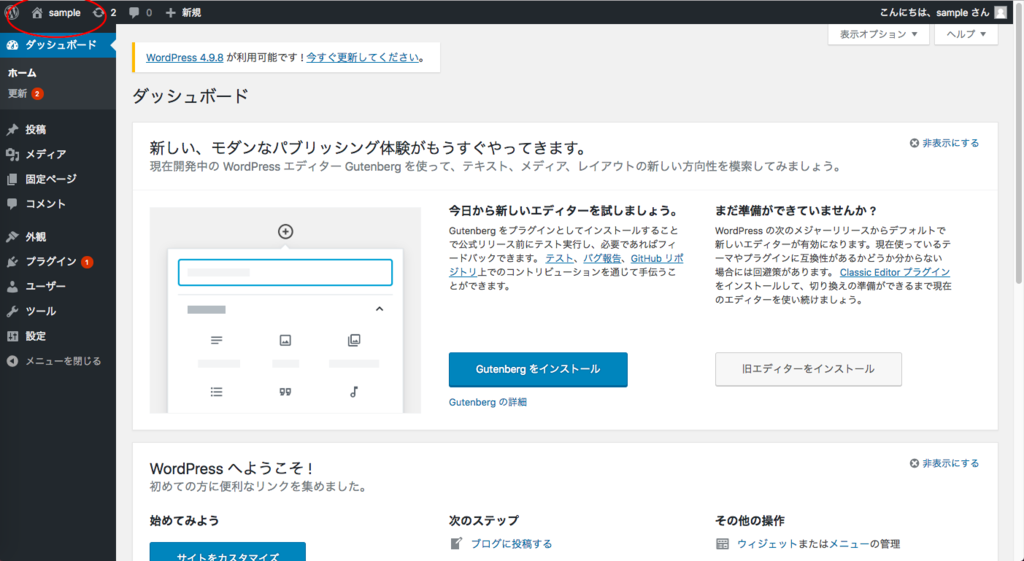Dismiss Gutenberg panel via 非表示にする
This screenshot has height=561, width=1024.
(x=944, y=143)
